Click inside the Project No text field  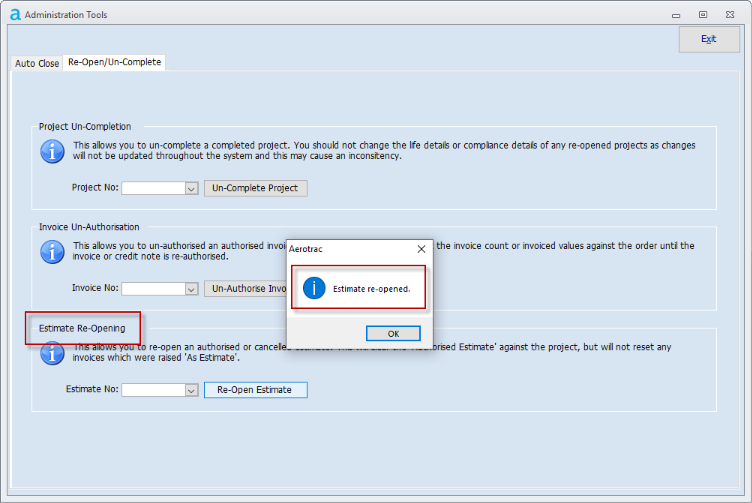click(152, 188)
